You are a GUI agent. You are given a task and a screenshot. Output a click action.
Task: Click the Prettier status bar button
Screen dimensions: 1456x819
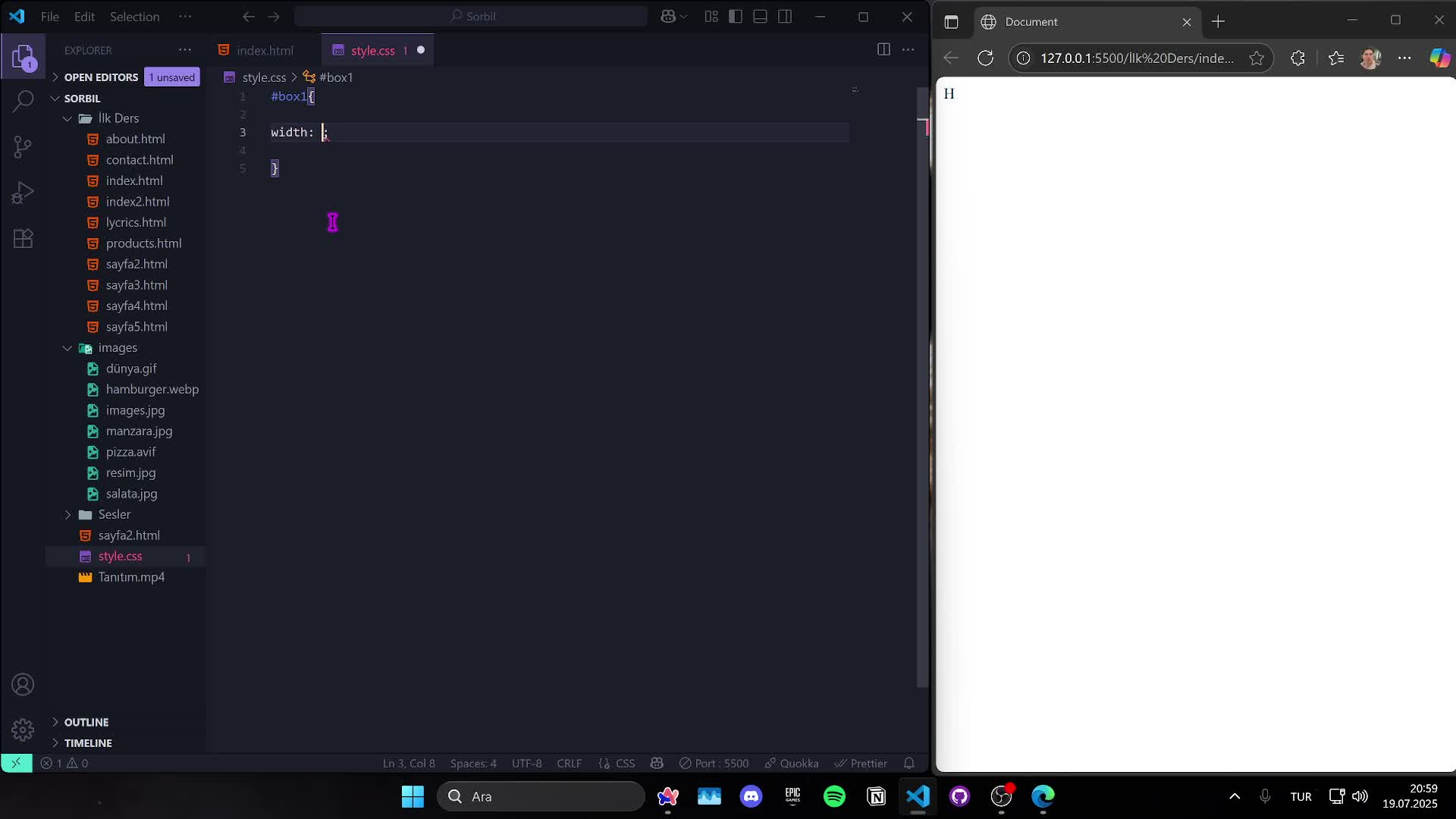[x=861, y=763]
